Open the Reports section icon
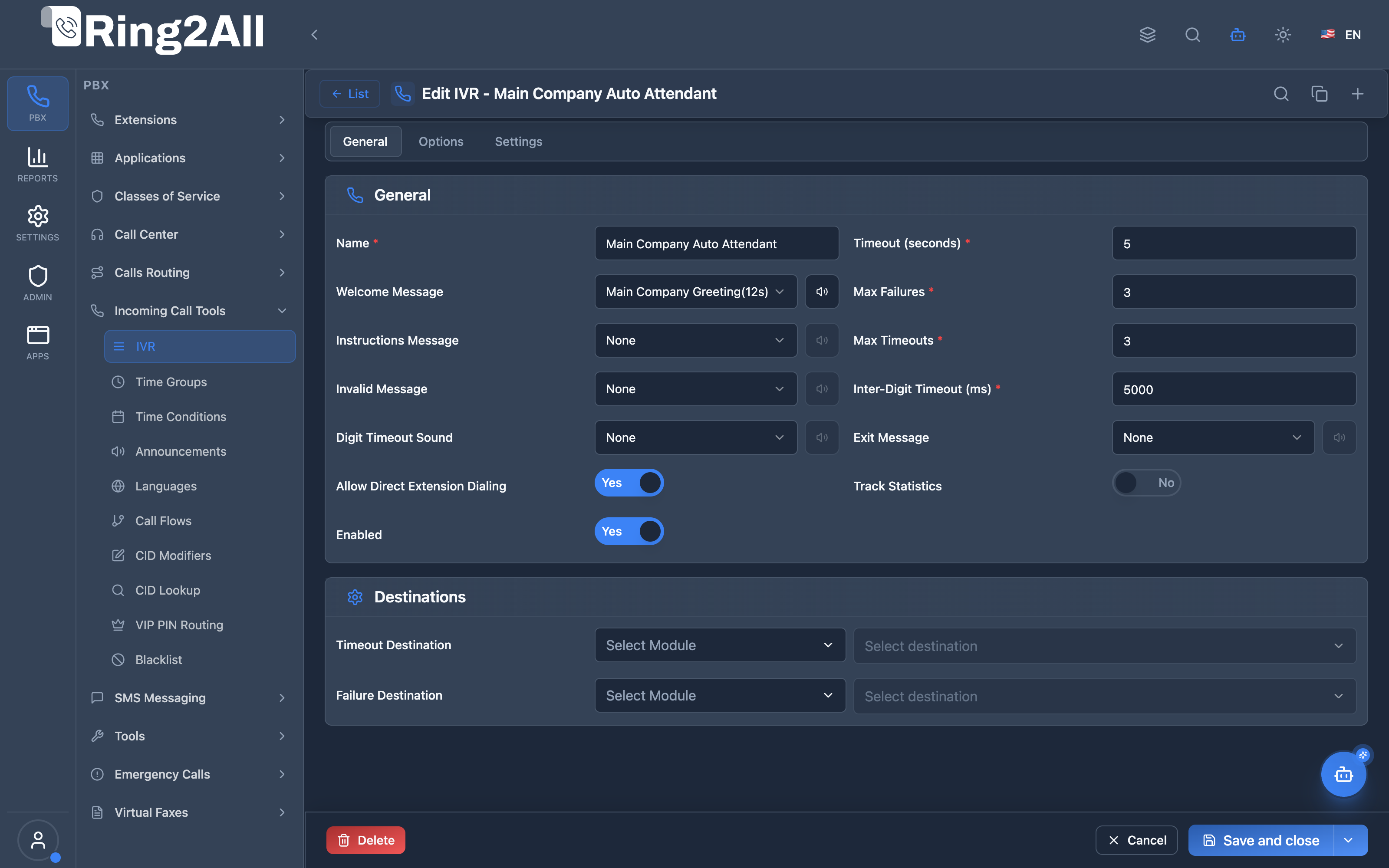Viewport: 1389px width, 868px height. tap(37, 165)
